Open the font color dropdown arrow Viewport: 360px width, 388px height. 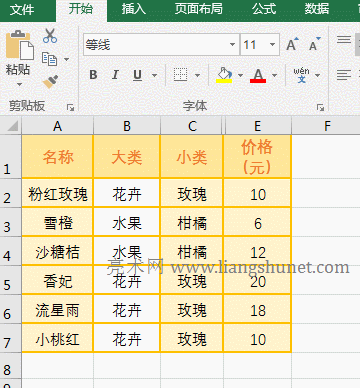pyautogui.click(x=274, y=75)
